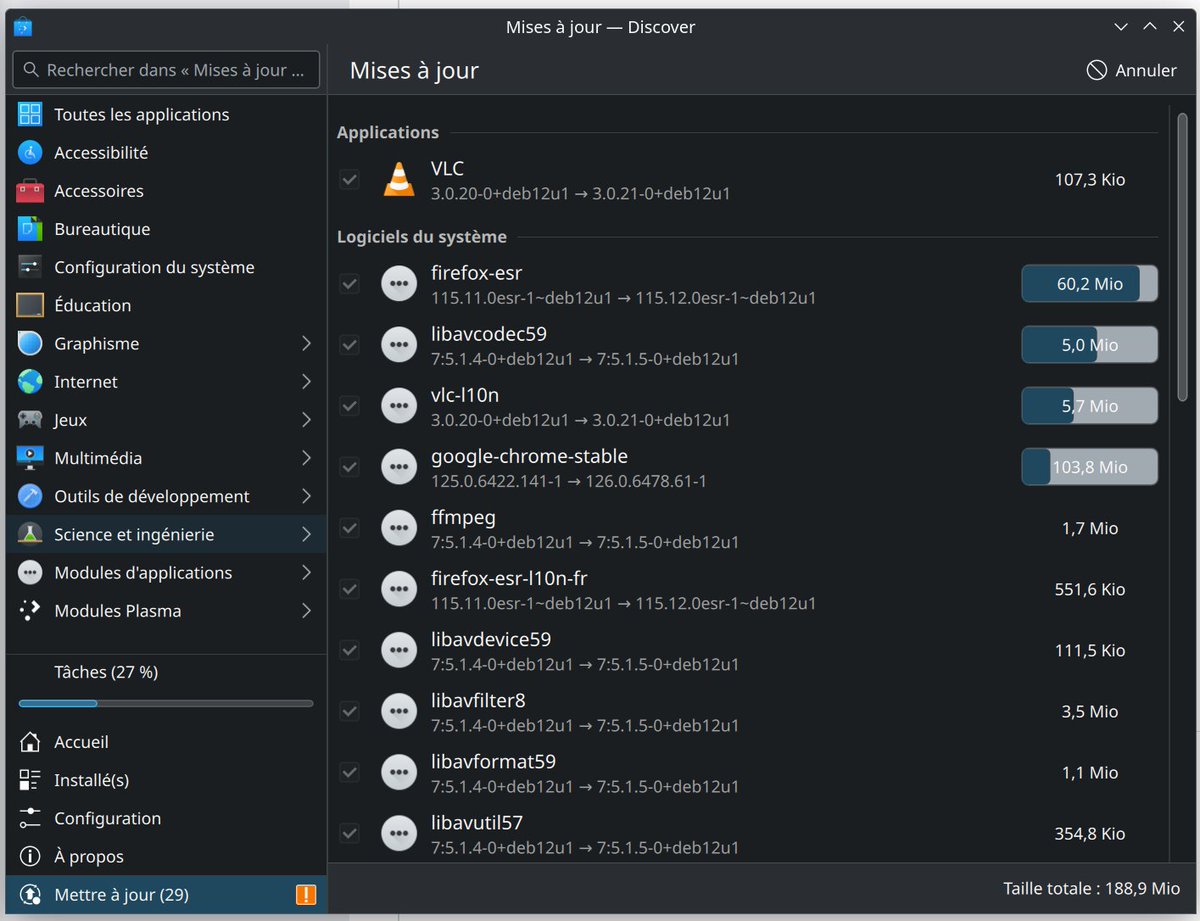
Task: Click the Configuration du système icon
Action: pyautogui.click(x=30, y=267)
